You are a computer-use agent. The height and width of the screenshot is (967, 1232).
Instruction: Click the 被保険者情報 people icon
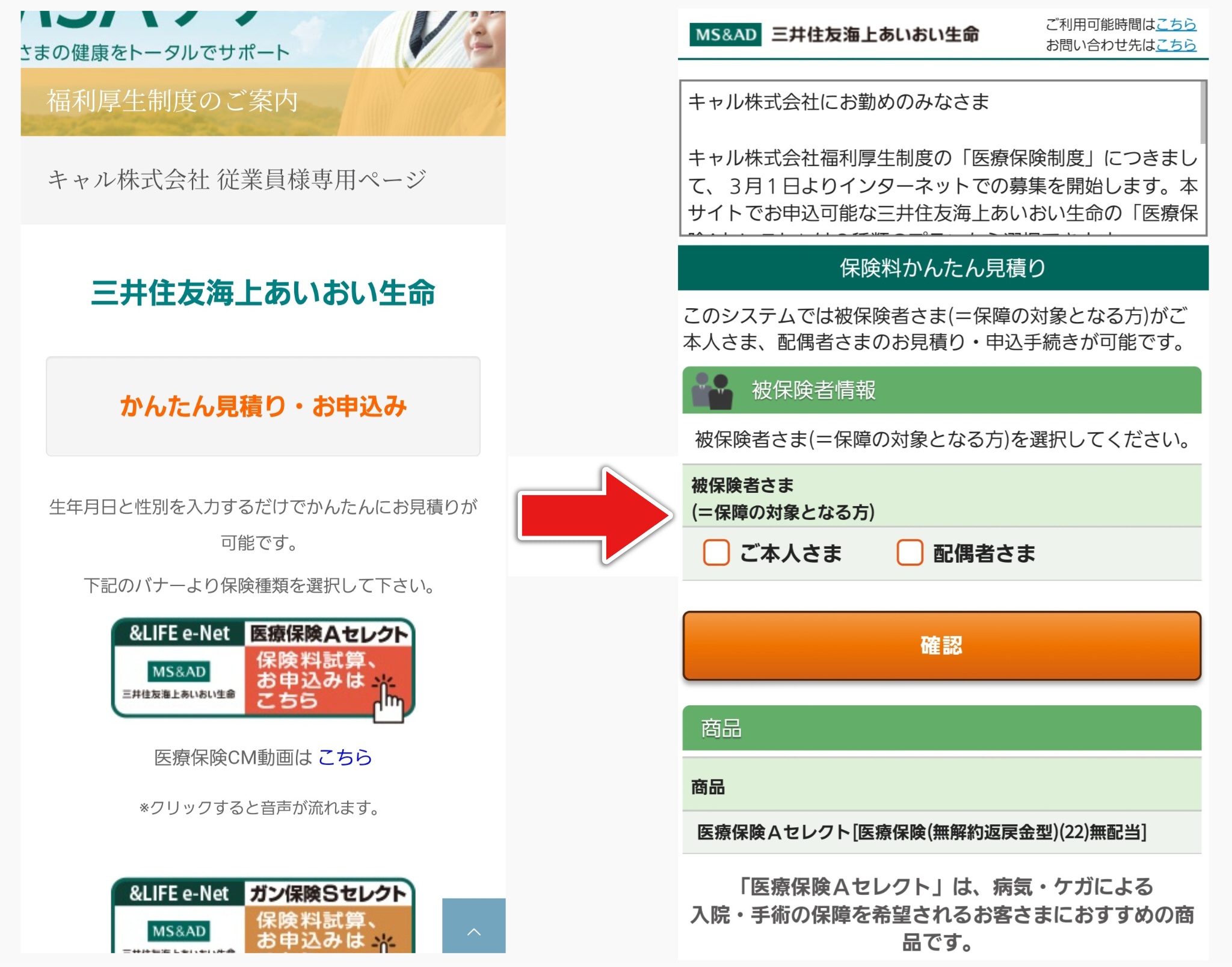pyautogui.click(x=712, y=390)
